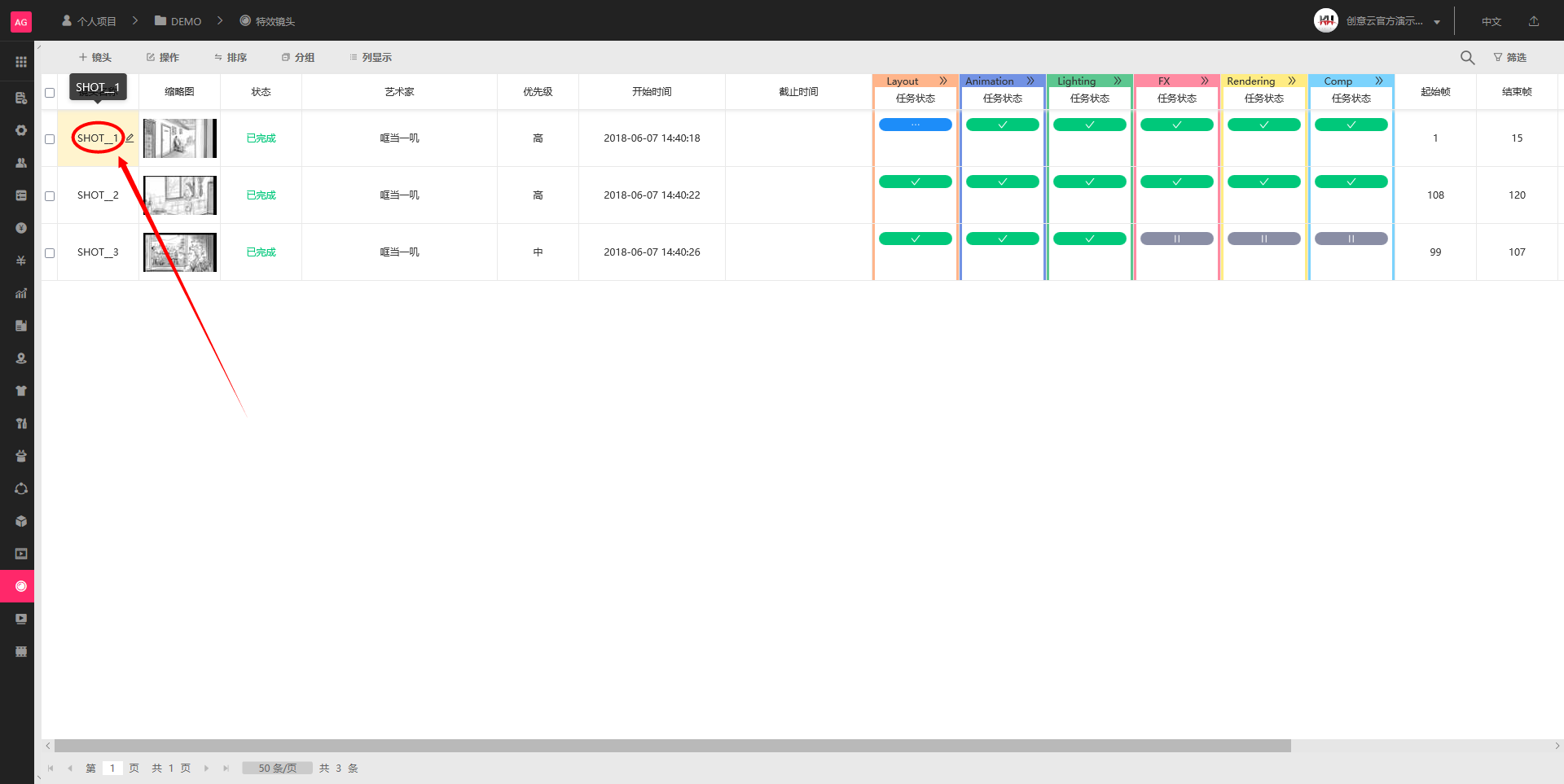Viewport: 1564px width, 784px height.
Task: Open the 50 条/页 page size dropdown
Action: pos(277,768)
